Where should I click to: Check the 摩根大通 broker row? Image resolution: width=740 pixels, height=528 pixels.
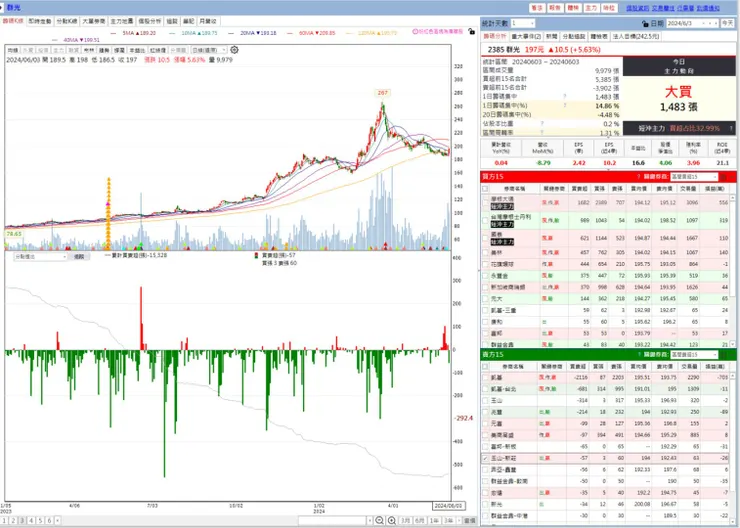pos(485,202)
